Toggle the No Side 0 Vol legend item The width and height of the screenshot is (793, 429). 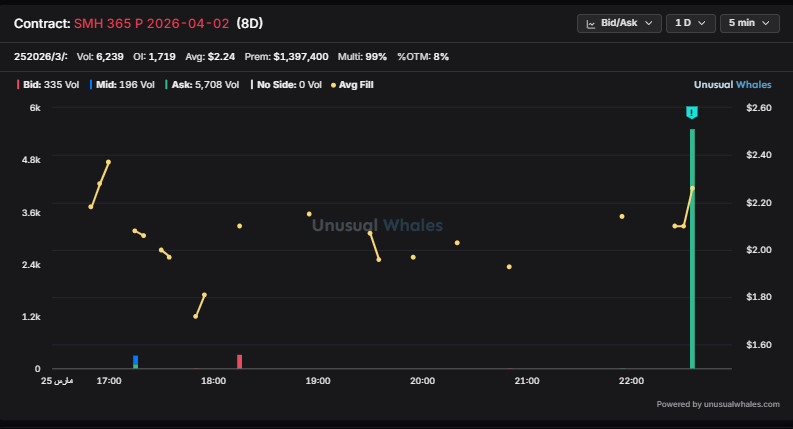(x=286, y=85)
